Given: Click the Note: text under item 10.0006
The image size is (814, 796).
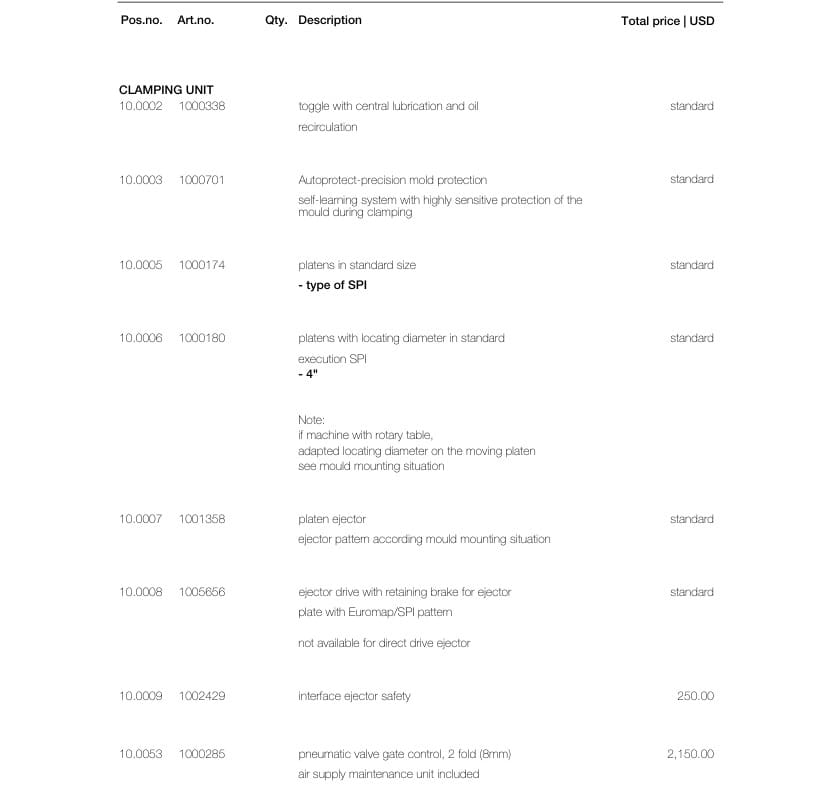Looking at the screenshot, I should (311, 420).
